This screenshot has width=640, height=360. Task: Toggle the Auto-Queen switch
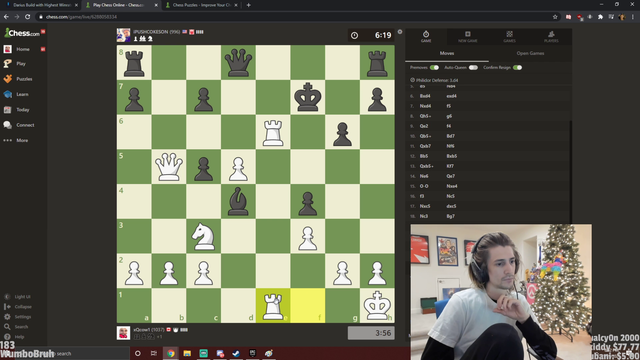pyautogui.click(x=473, y=67)
